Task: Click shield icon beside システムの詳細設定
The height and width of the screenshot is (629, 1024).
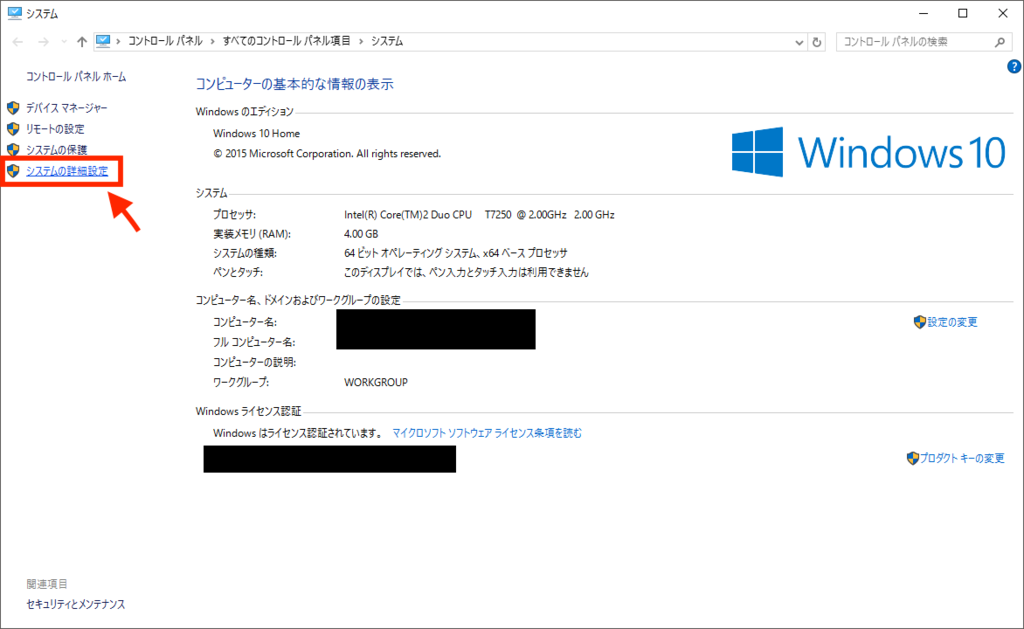Action: [13, 171]
